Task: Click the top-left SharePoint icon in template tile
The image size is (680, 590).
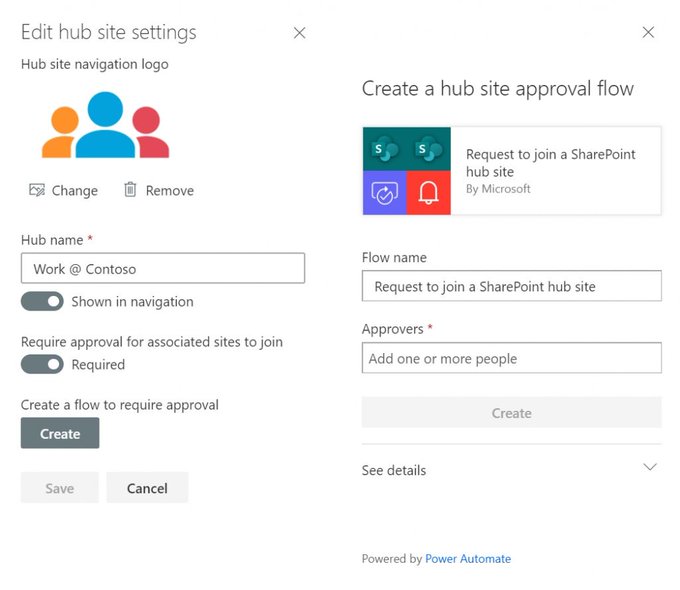Action: pyautogui.click(x=385, y=149)
